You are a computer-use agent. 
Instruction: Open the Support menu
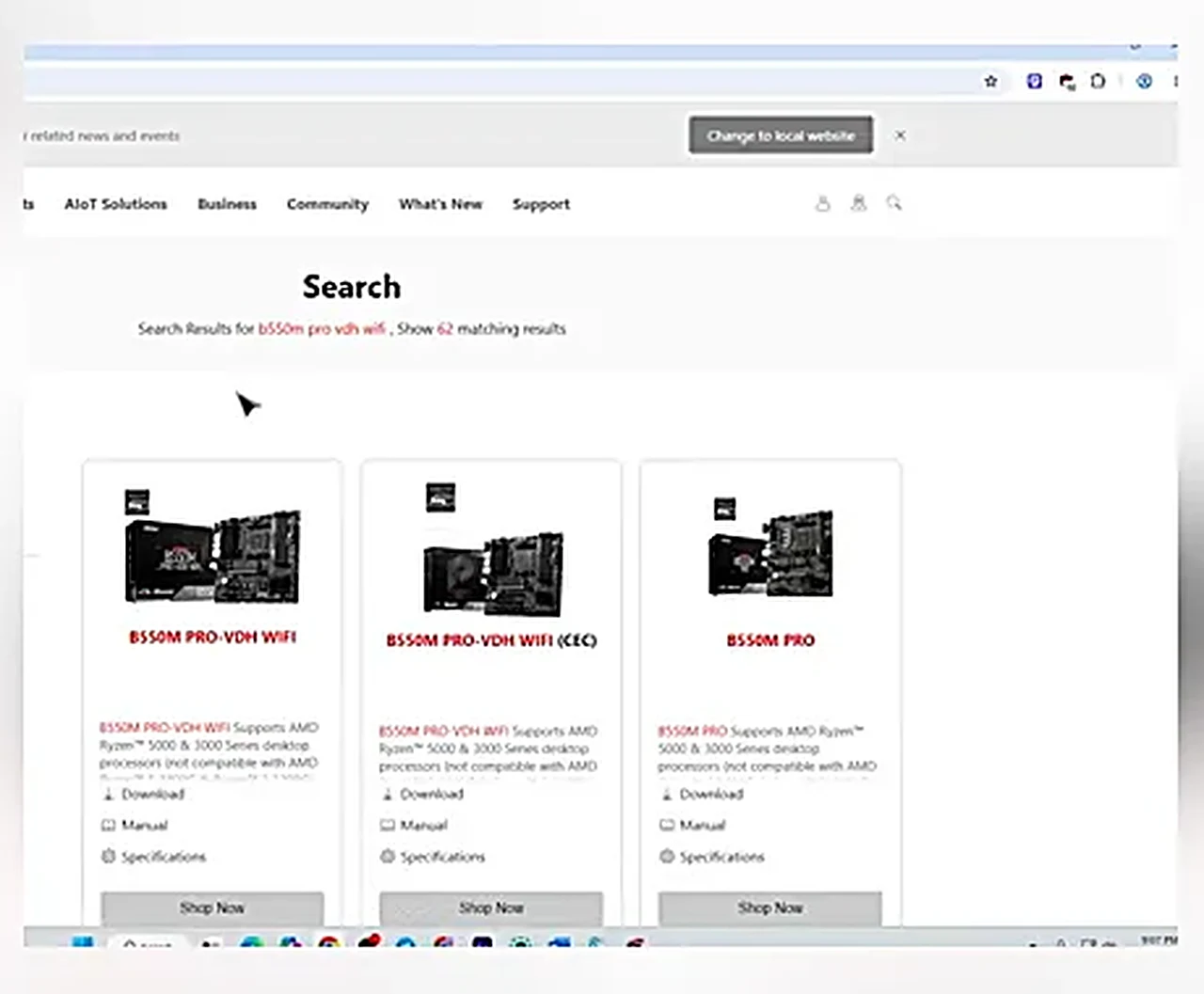(541, 204)
